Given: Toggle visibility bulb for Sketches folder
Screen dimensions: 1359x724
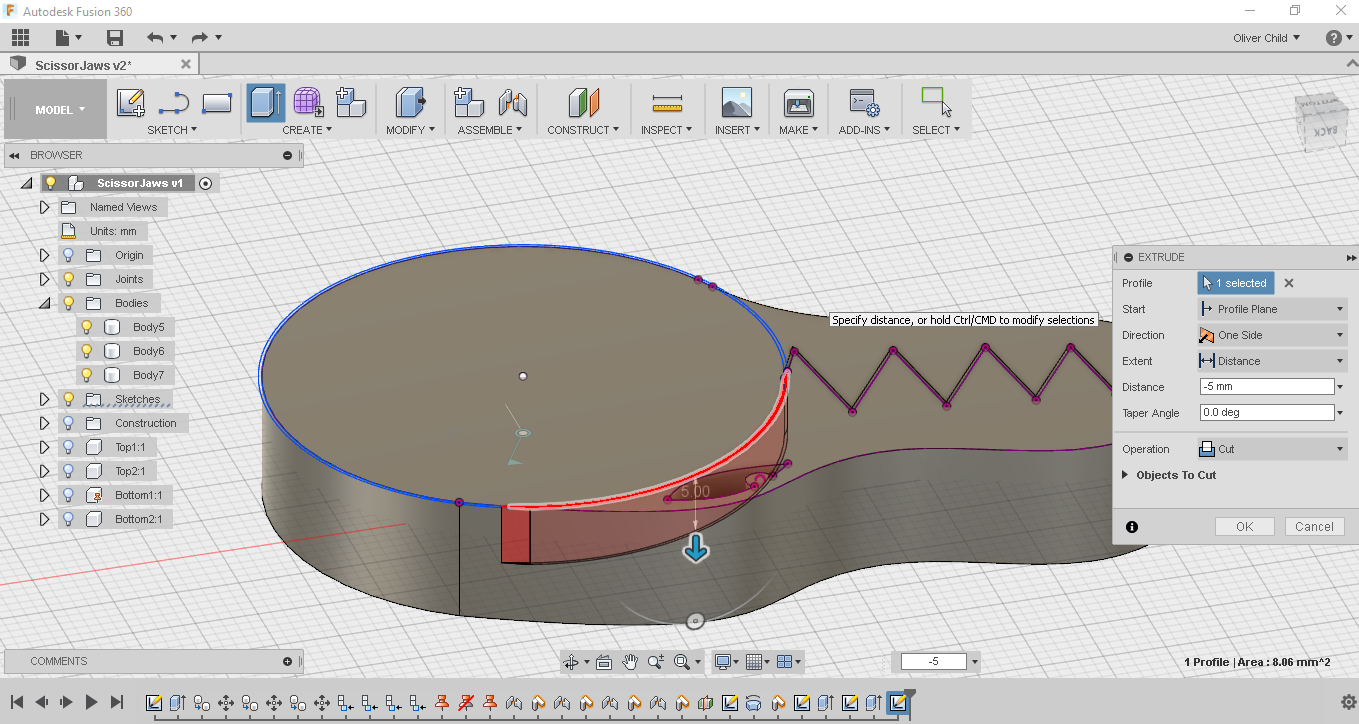Looking at the screenshot, I should click(69, 399).
